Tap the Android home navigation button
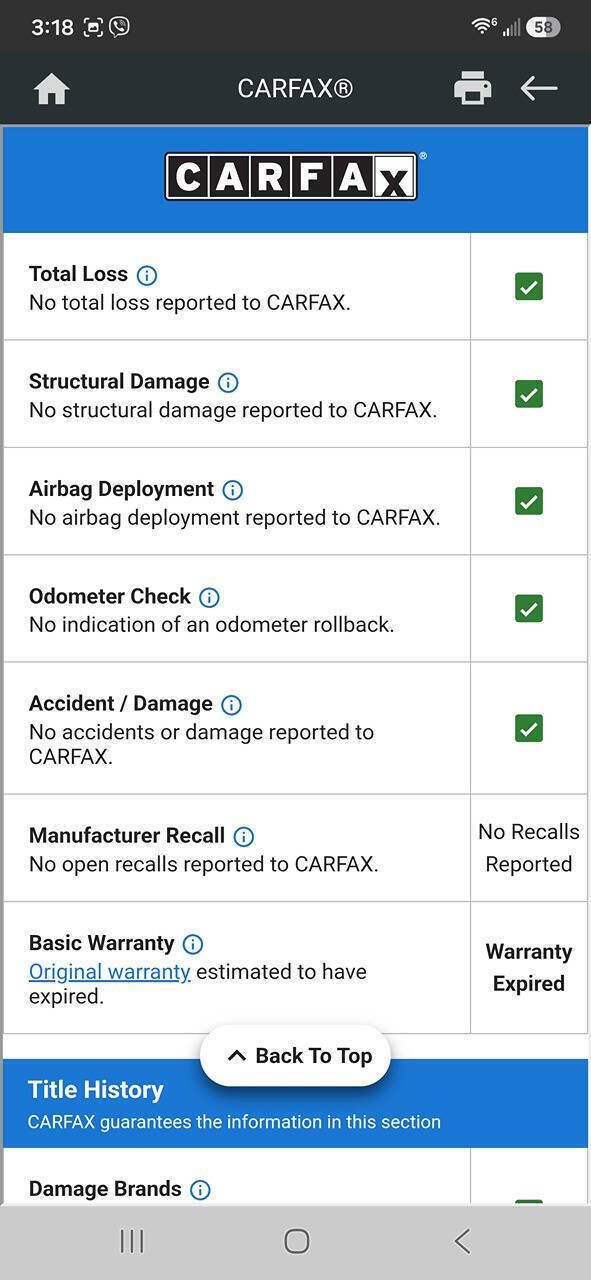Image resolution: width=591 pixels, height=1280 pixels. coord(296,1241)
